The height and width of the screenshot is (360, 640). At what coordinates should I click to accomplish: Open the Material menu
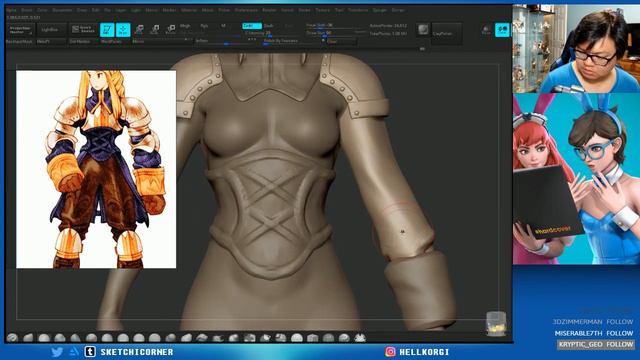coord(189,10)
